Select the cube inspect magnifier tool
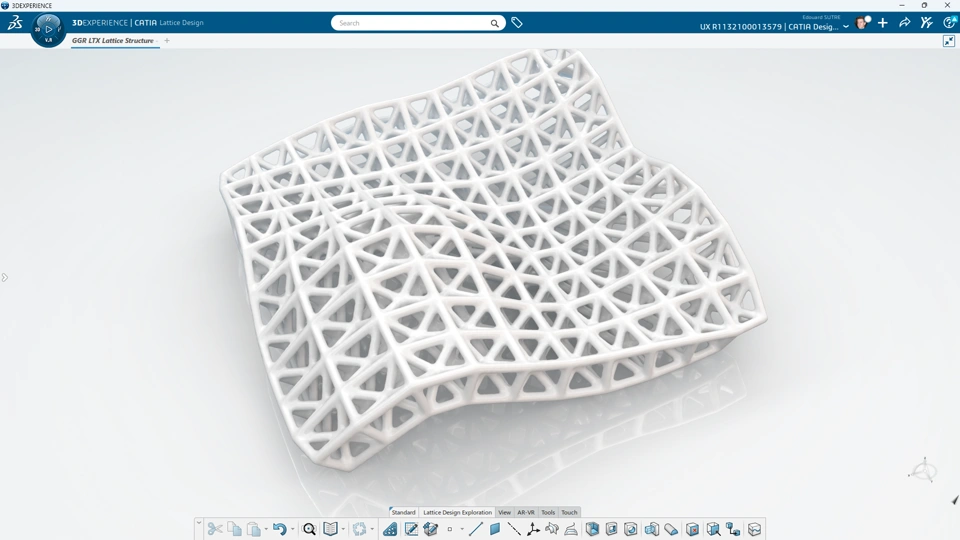This screenshot has height=540, width=960. 713,528
